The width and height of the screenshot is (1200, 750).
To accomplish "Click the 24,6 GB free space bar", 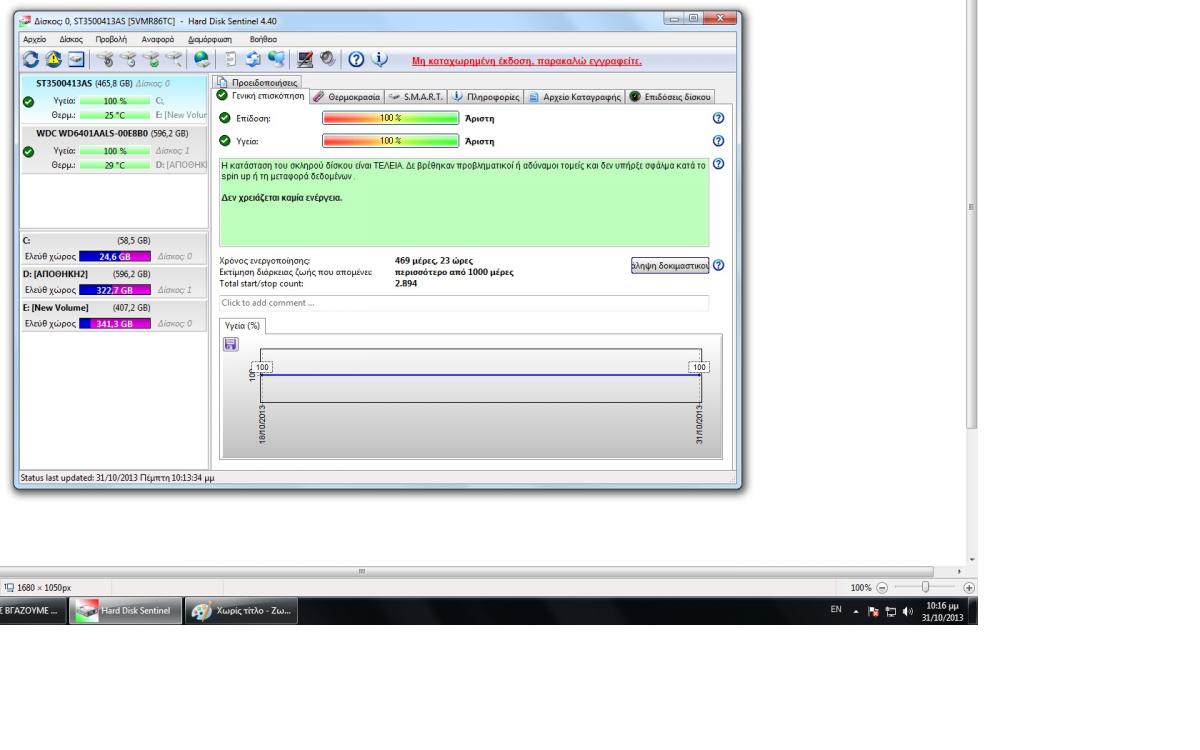I will point(114,257).
